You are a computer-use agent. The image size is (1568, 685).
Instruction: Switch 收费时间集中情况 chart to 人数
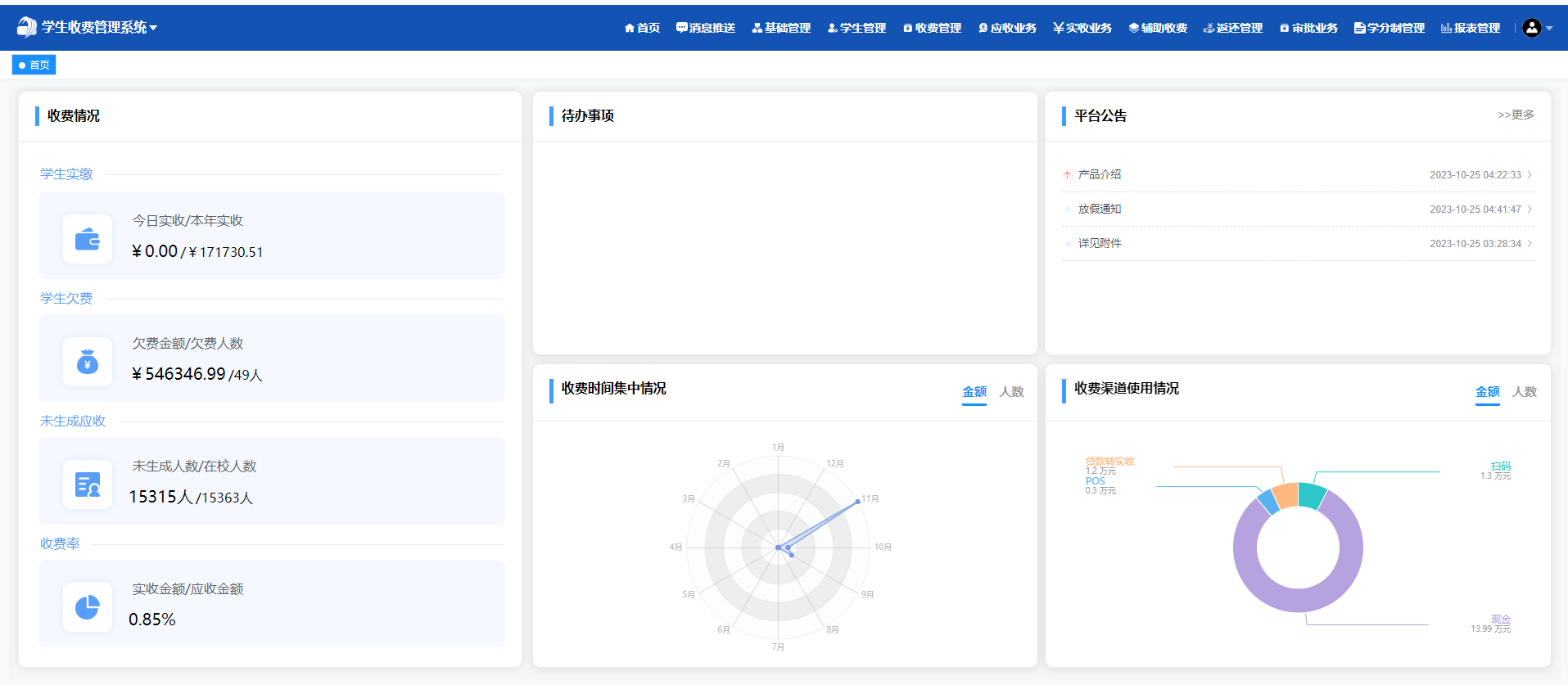coord(1012,392)
